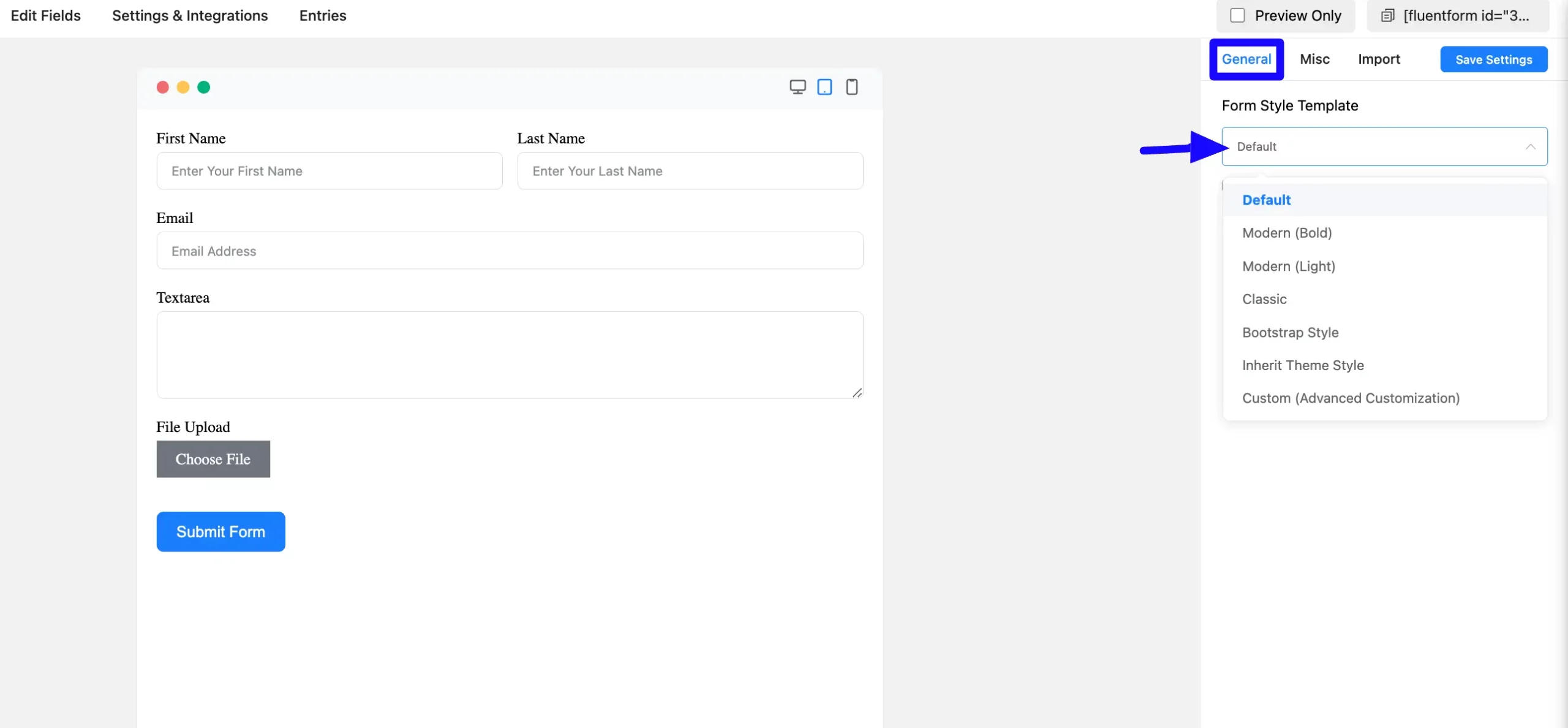Go to Settings & Integrations menu
Viewport: 1568px width, 728px height.
tap(190, 16)
